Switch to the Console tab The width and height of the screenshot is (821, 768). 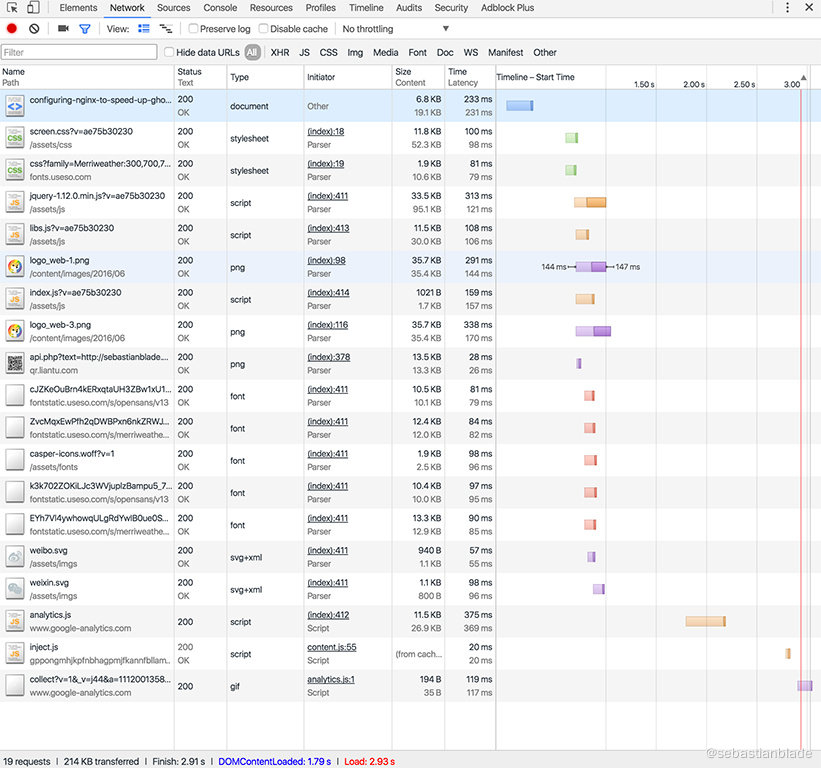point(220,8)
